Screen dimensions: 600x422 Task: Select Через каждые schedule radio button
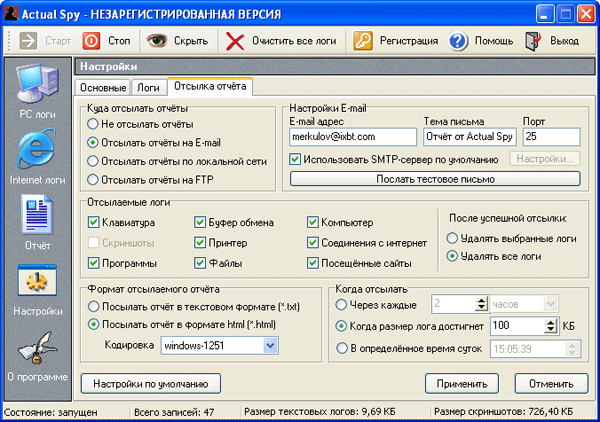coord(341,305)
